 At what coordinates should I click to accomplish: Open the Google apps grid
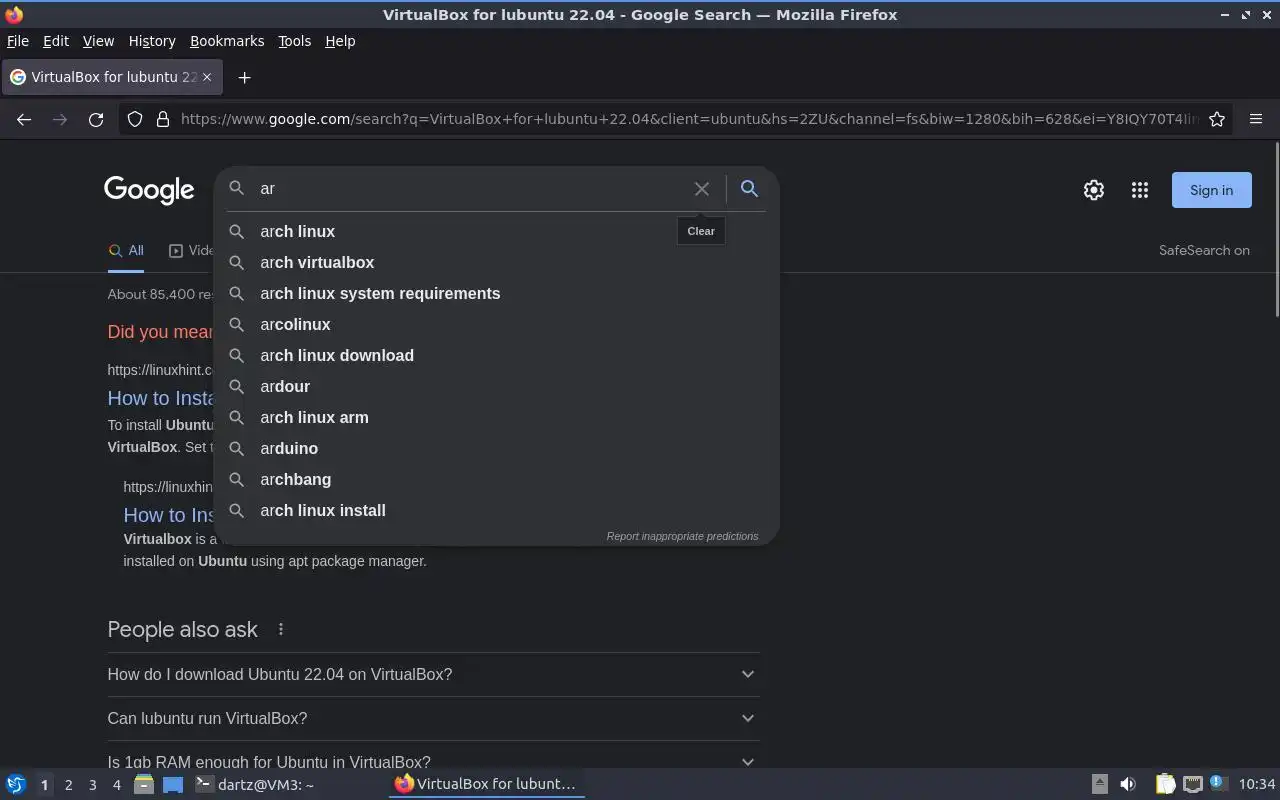tap(1140, 190)
